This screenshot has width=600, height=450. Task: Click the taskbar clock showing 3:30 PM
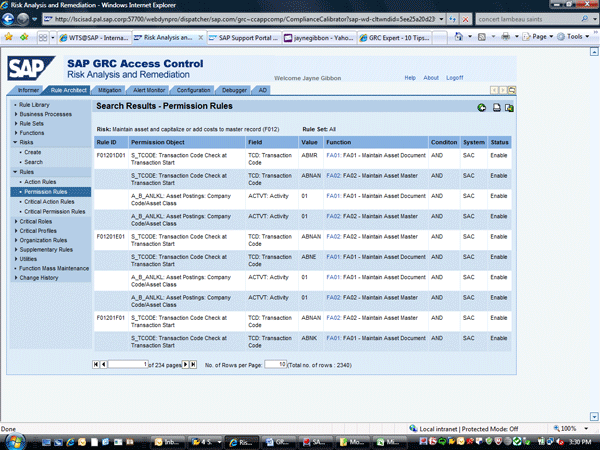(x=580, y=442)
